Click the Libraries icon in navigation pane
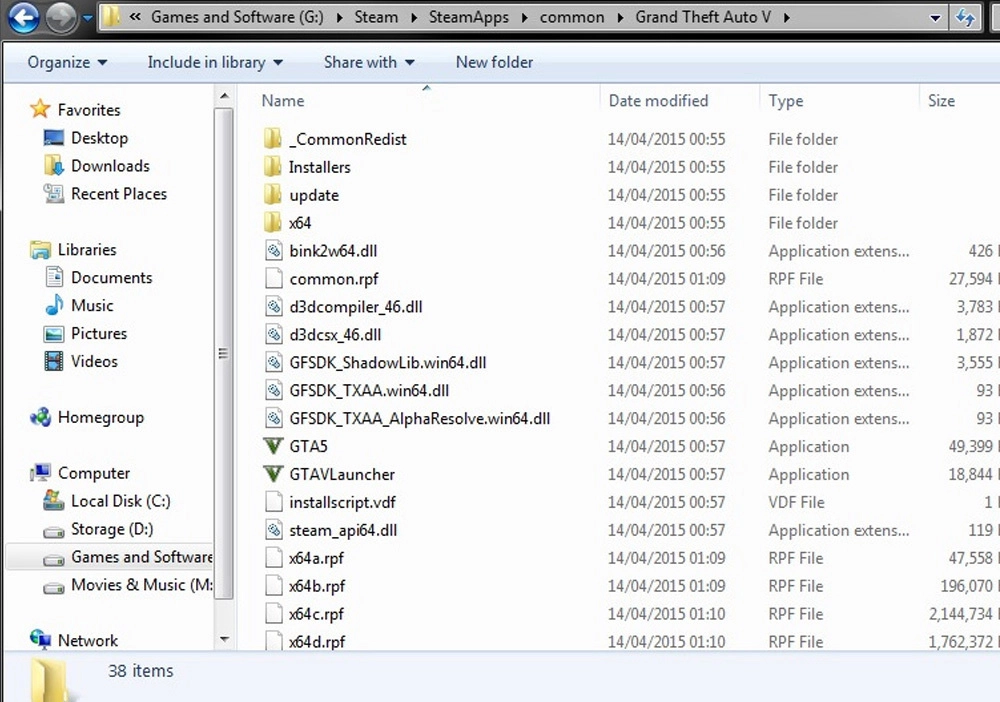The height and width of the screenshot is (702, 1000). coord(40,249)
